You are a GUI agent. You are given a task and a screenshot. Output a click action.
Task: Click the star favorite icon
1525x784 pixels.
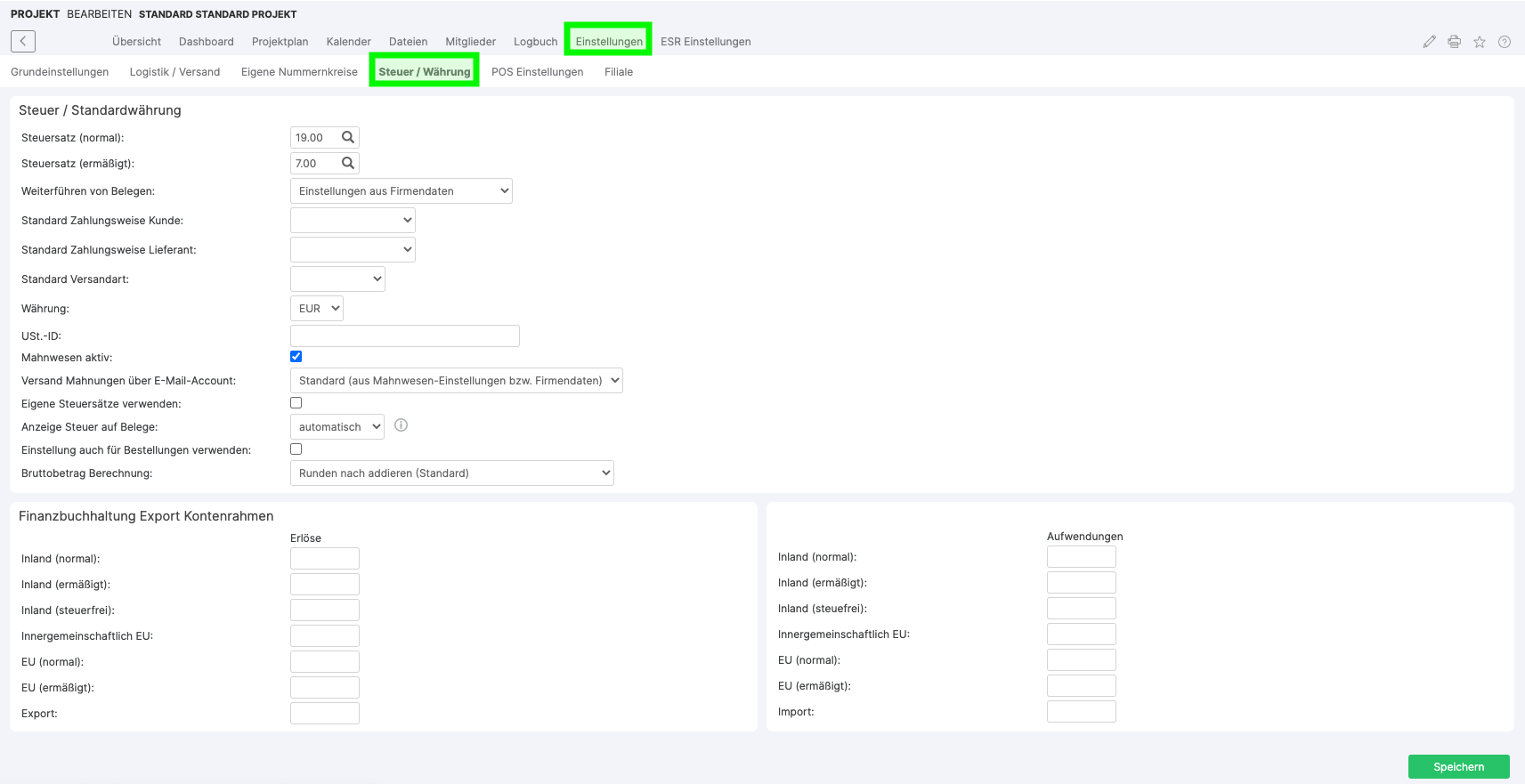point(1479,42)
